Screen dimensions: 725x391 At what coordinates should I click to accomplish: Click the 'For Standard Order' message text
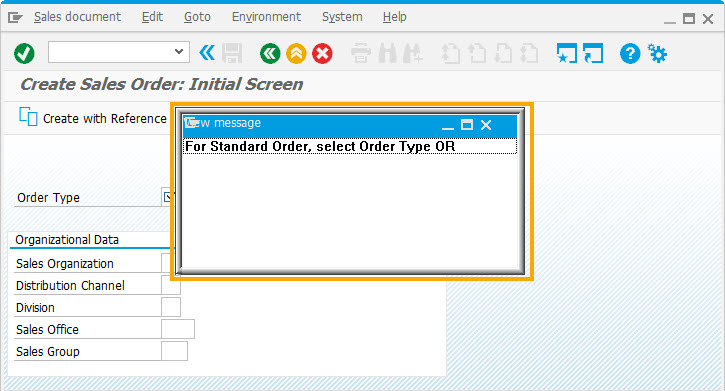tap(320, 147)
